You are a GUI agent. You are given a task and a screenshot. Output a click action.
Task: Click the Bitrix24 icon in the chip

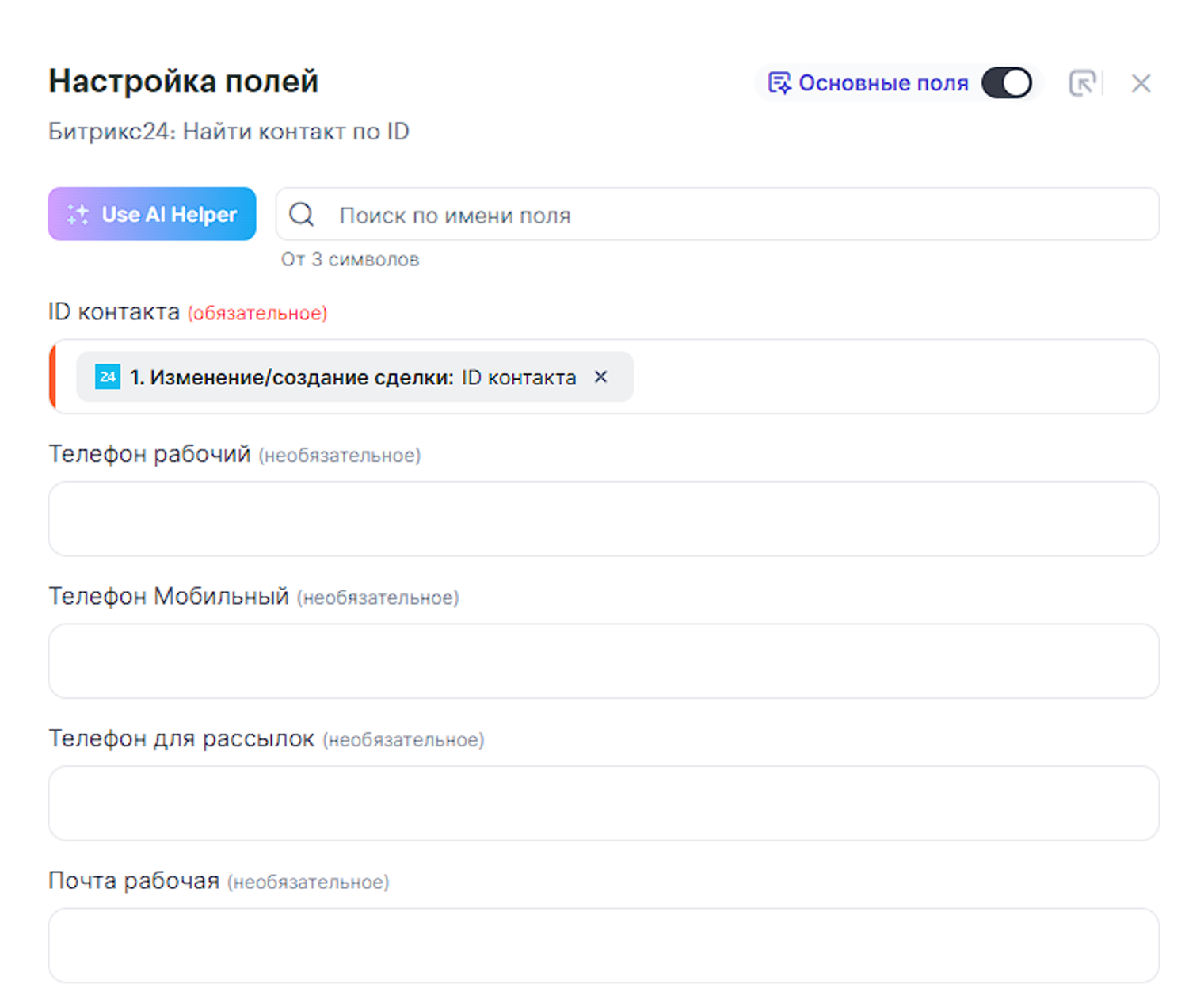(x=108, y=377)
